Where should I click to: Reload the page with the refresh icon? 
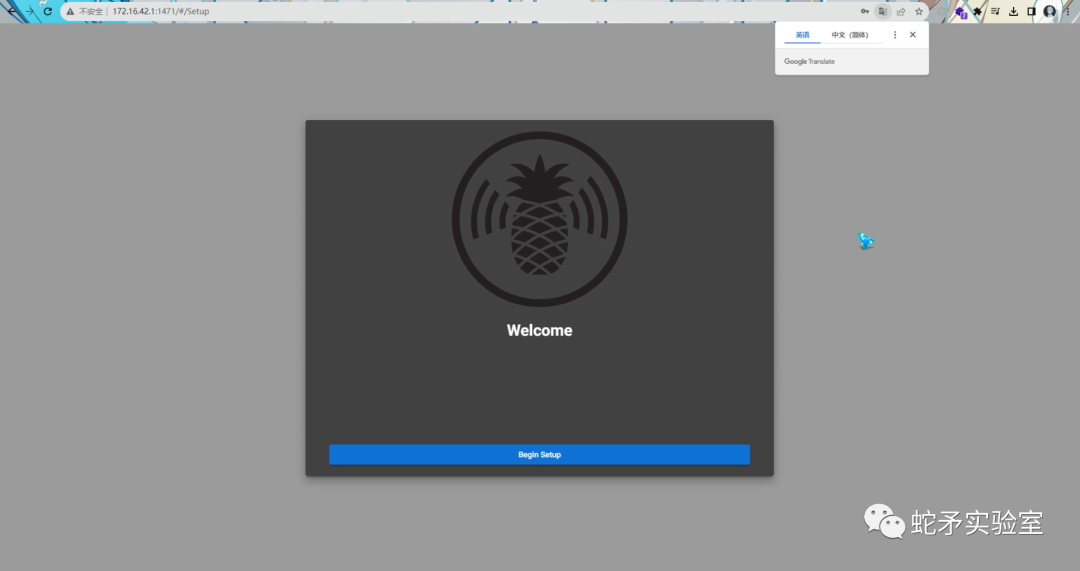point(48,11)
